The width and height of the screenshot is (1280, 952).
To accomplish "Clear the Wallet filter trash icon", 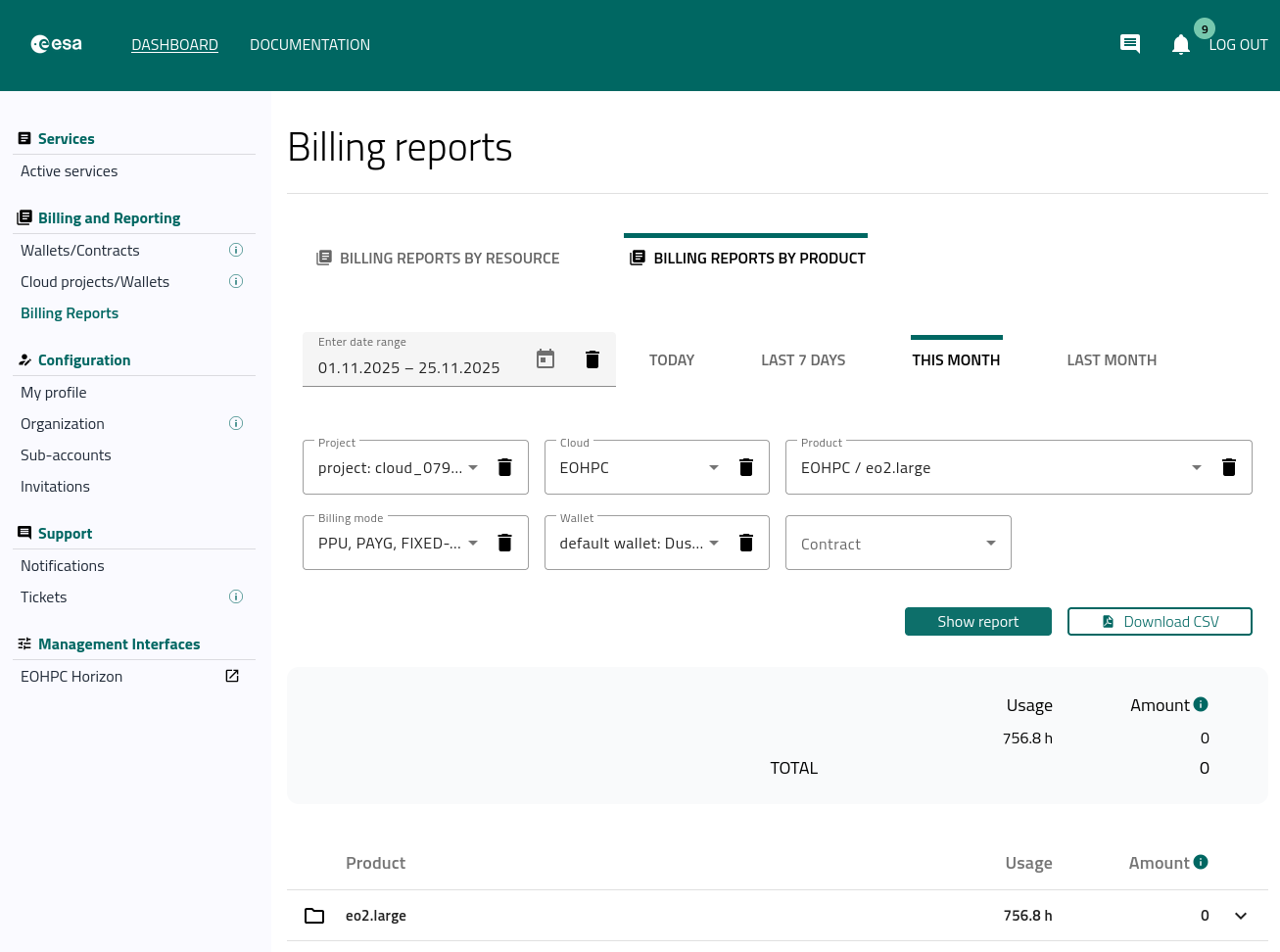I will tap(746, 543).
